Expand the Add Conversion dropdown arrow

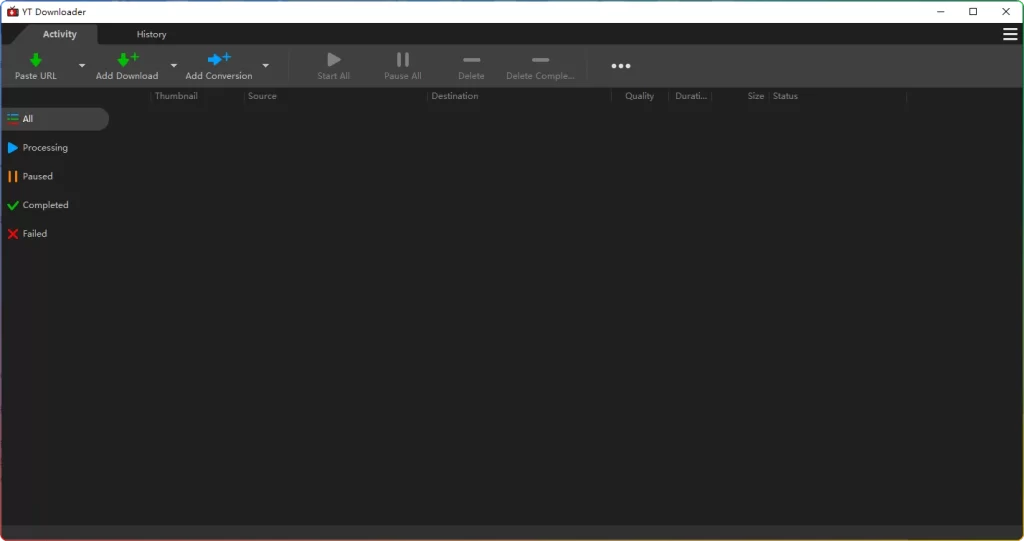coord(265,66)
